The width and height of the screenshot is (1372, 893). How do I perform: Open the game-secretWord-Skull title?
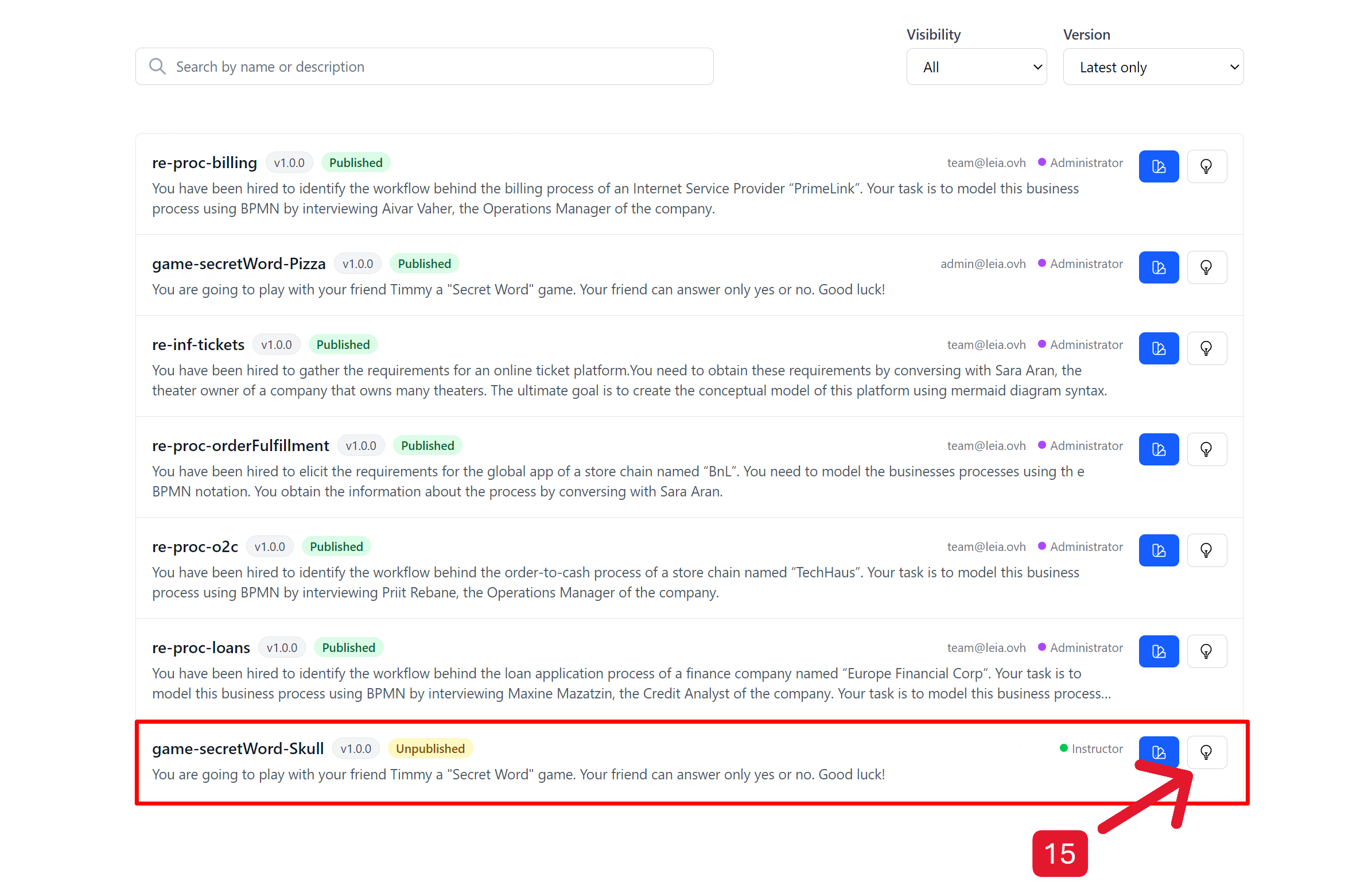(238, 748)
